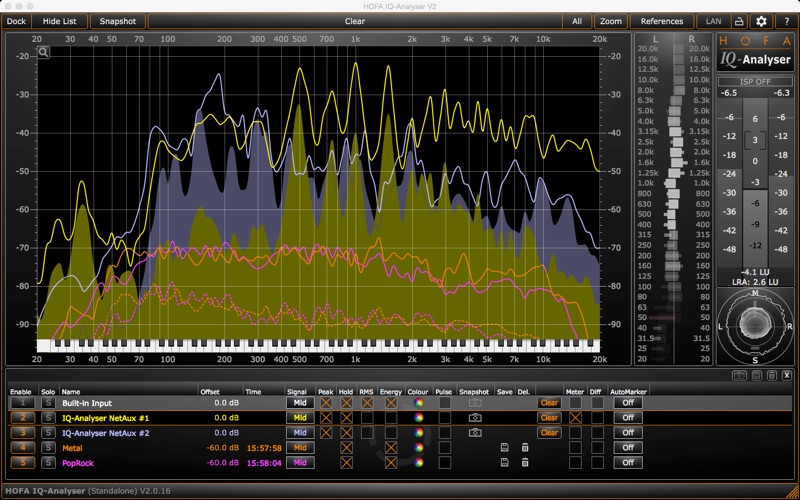
Task: Uncheck RMS for Built-in Input
Action: 366,403
